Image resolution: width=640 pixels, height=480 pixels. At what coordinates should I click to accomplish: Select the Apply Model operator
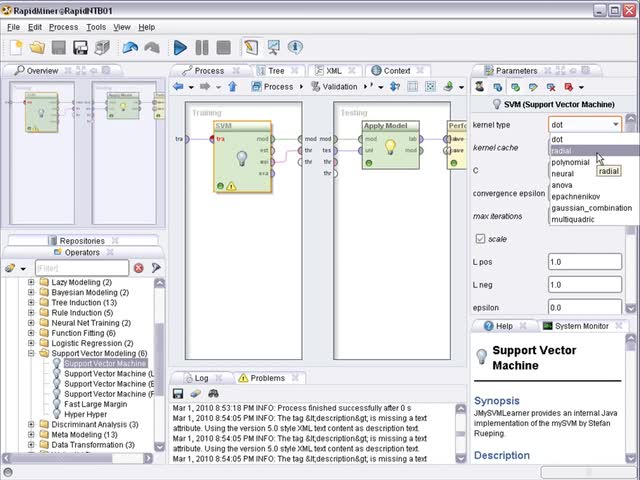(391, 145)
